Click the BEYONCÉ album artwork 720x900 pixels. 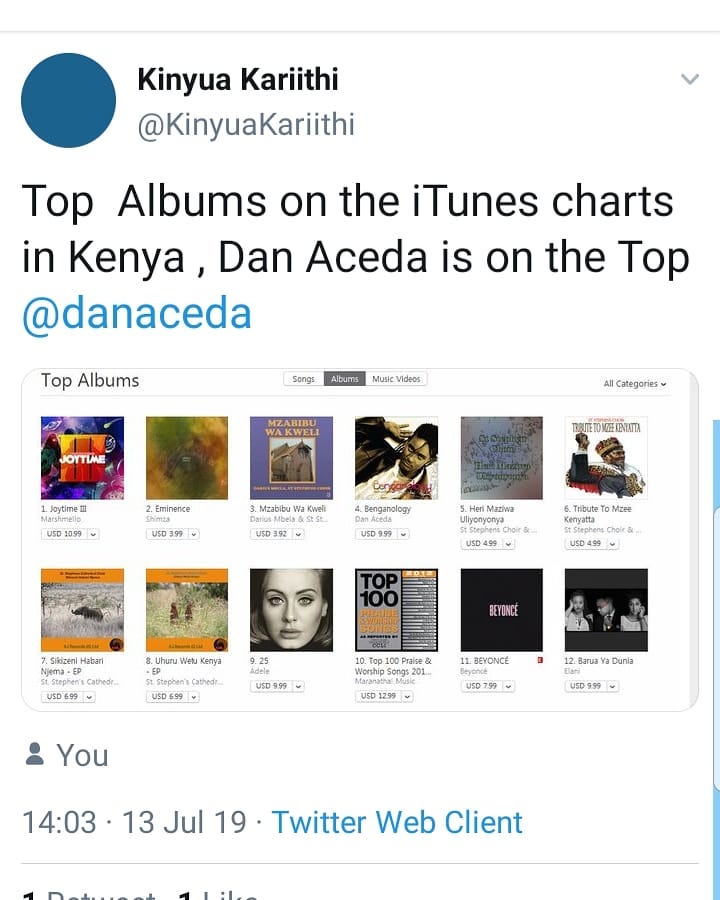click(x=501, y=610)
